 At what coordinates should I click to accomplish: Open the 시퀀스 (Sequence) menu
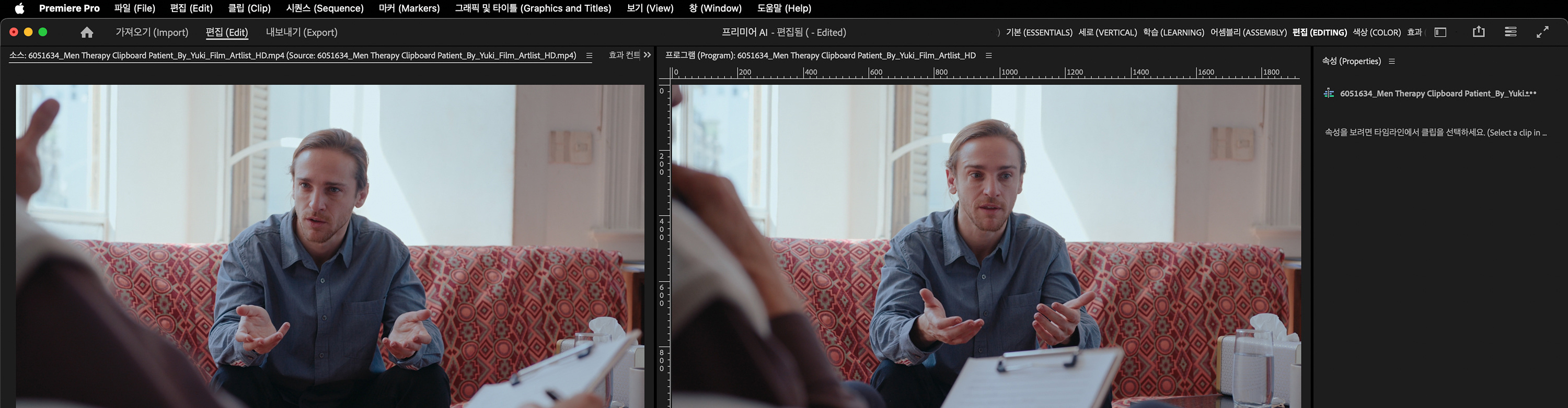325,8
